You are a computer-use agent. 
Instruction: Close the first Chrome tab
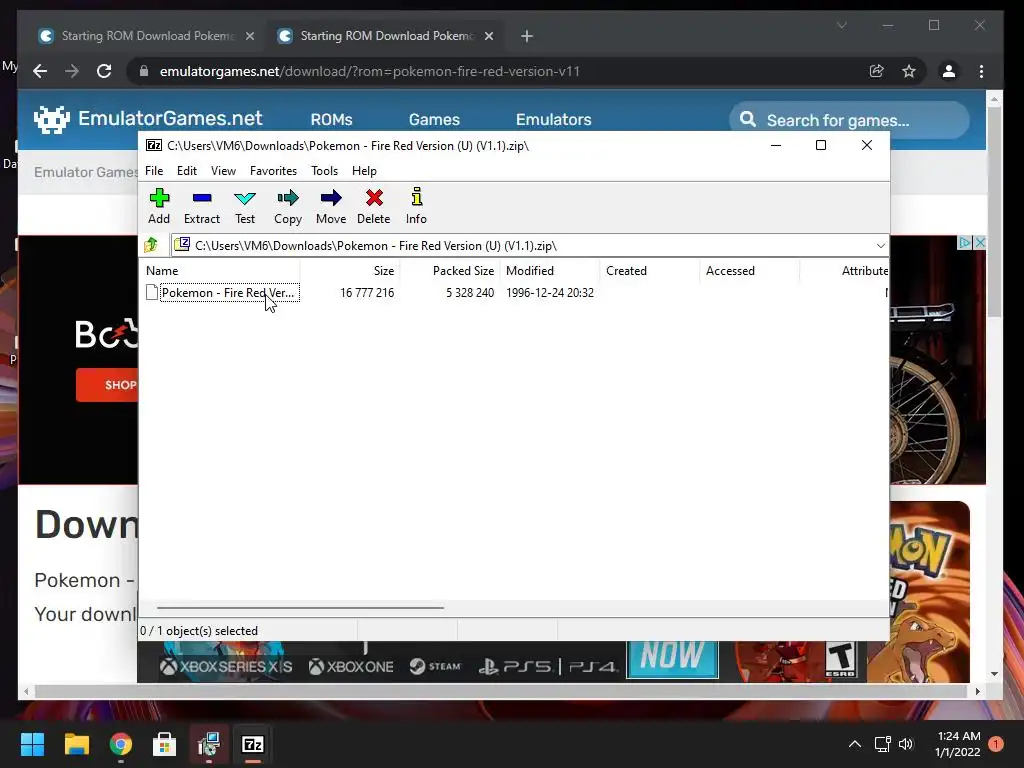pos(249,36)
